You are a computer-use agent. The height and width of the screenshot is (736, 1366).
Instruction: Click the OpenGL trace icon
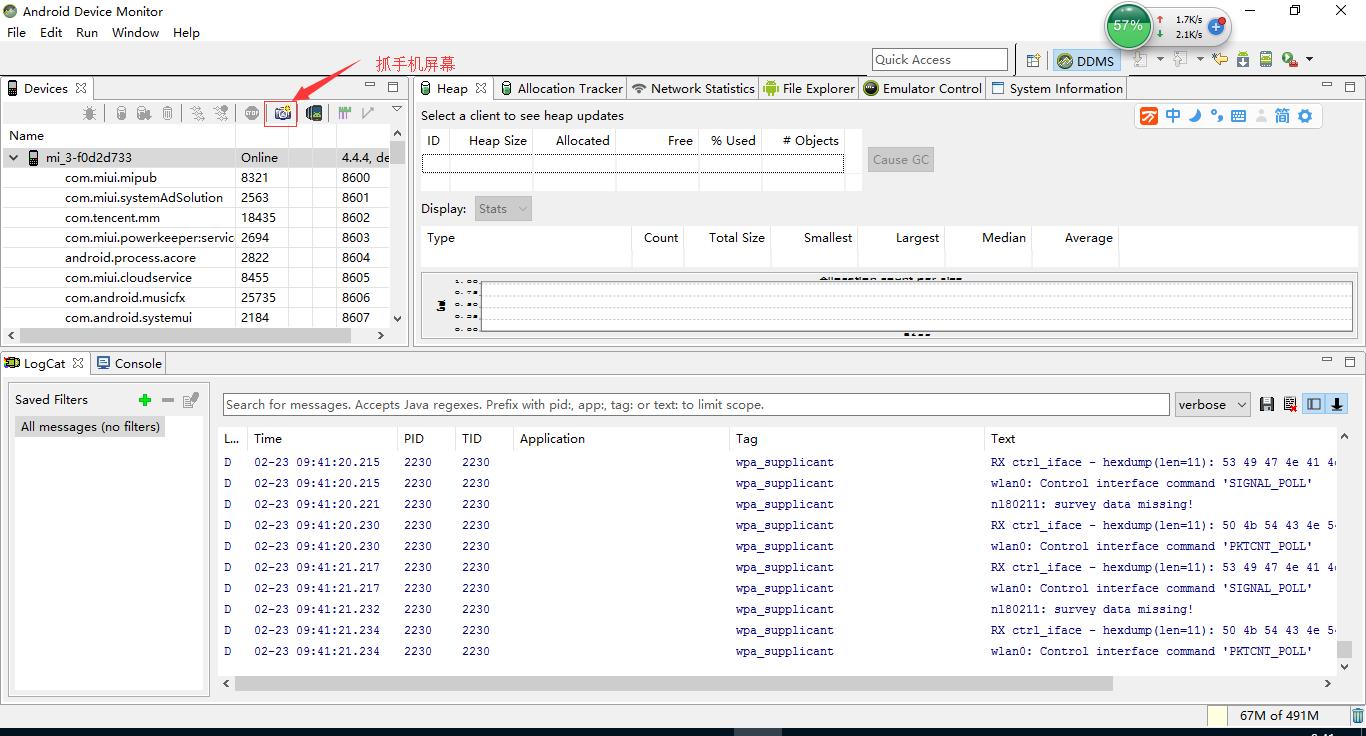(x=368, y=113)
